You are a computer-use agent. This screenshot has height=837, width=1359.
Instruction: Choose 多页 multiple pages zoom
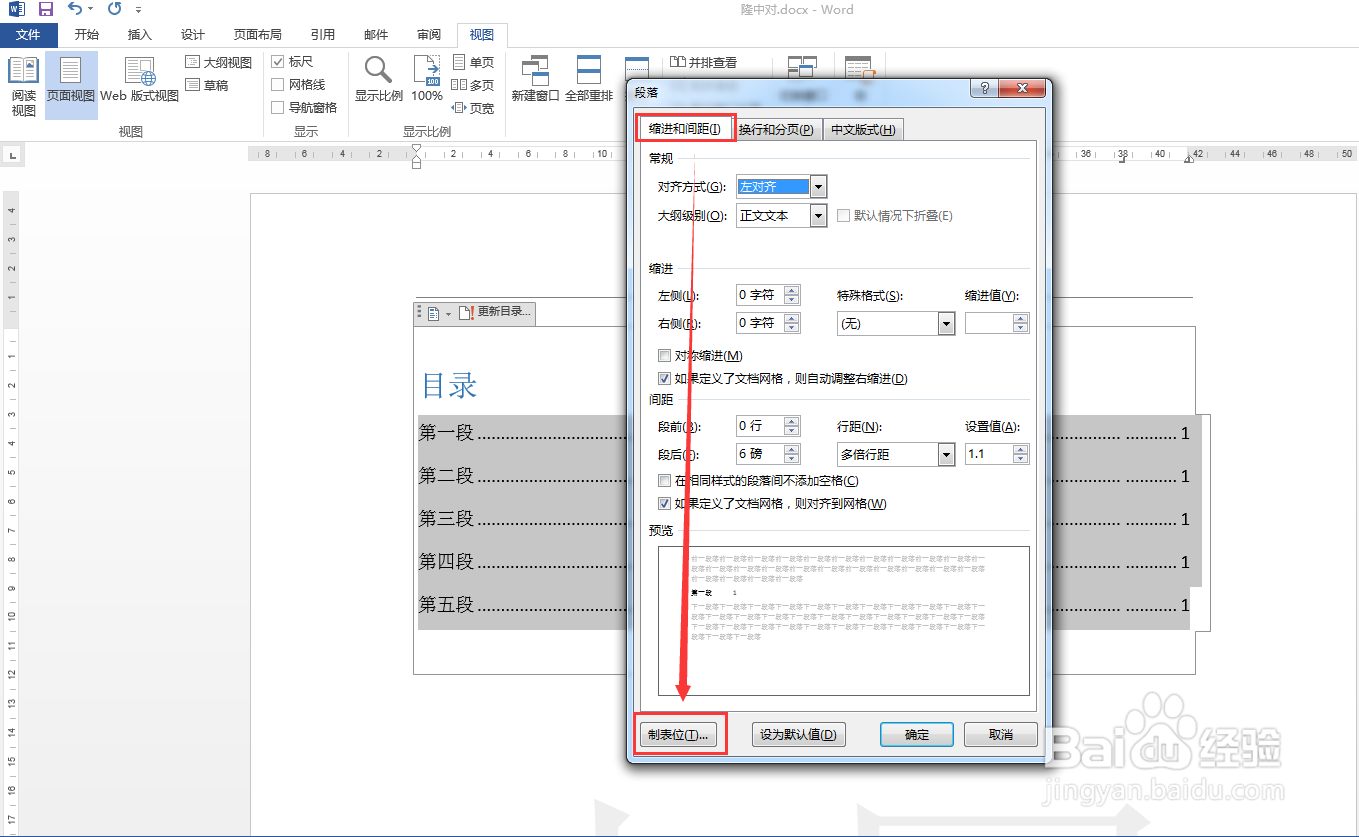pos(473,85)
